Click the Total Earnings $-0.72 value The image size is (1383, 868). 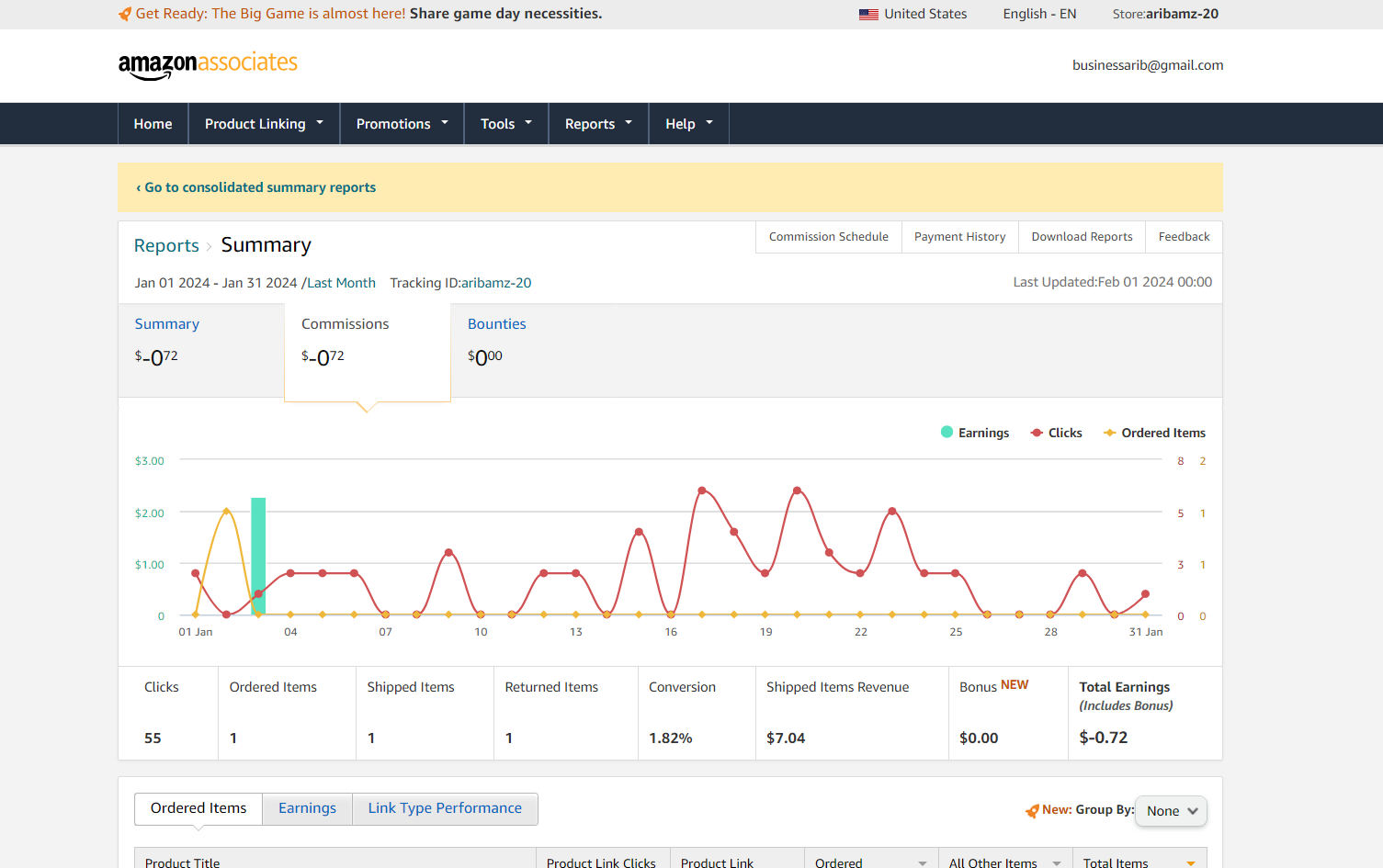[x=1104, y=738]
